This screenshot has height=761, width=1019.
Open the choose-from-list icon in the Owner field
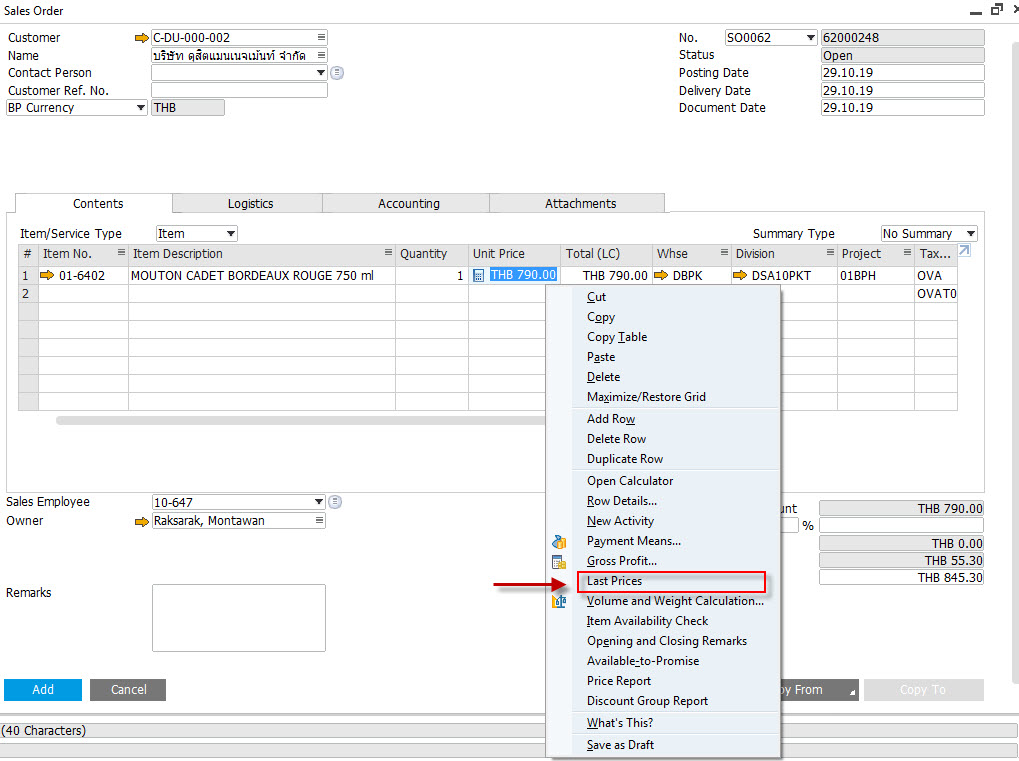coord(319,521)
